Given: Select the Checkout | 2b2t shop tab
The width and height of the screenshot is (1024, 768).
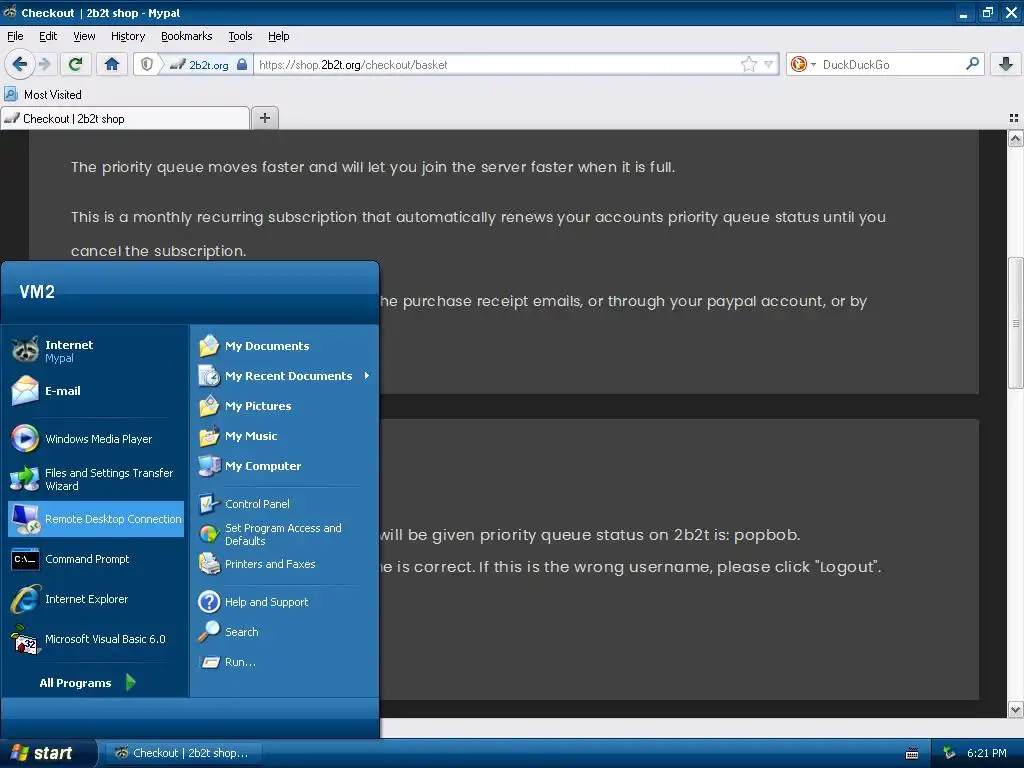Looking at the screenshot, I should (x=125, y=118).
